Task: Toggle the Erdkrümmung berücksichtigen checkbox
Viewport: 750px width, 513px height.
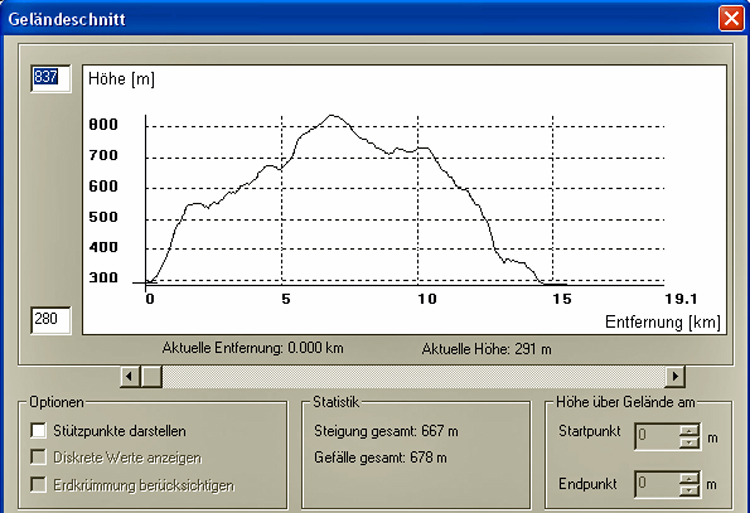Action: [39, 485]
